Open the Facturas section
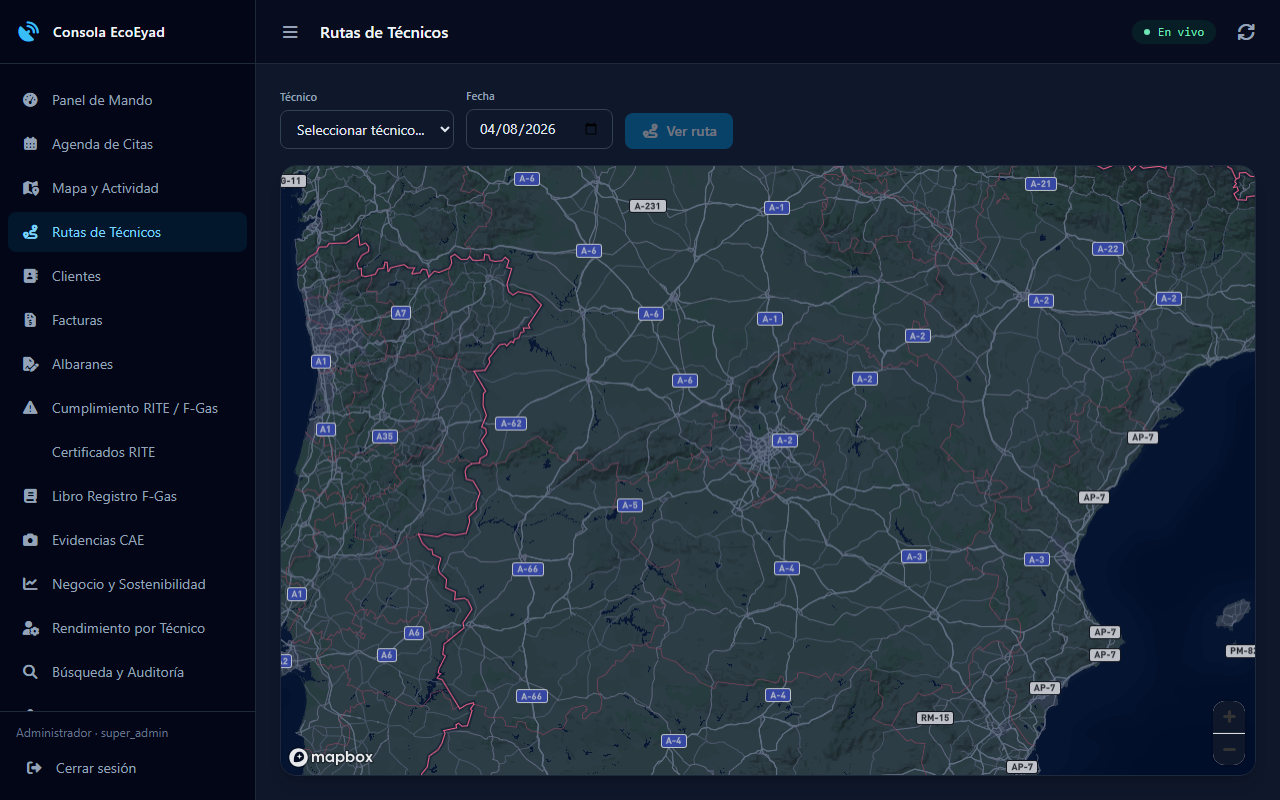 pyautogui.click(x=127, y=320)
